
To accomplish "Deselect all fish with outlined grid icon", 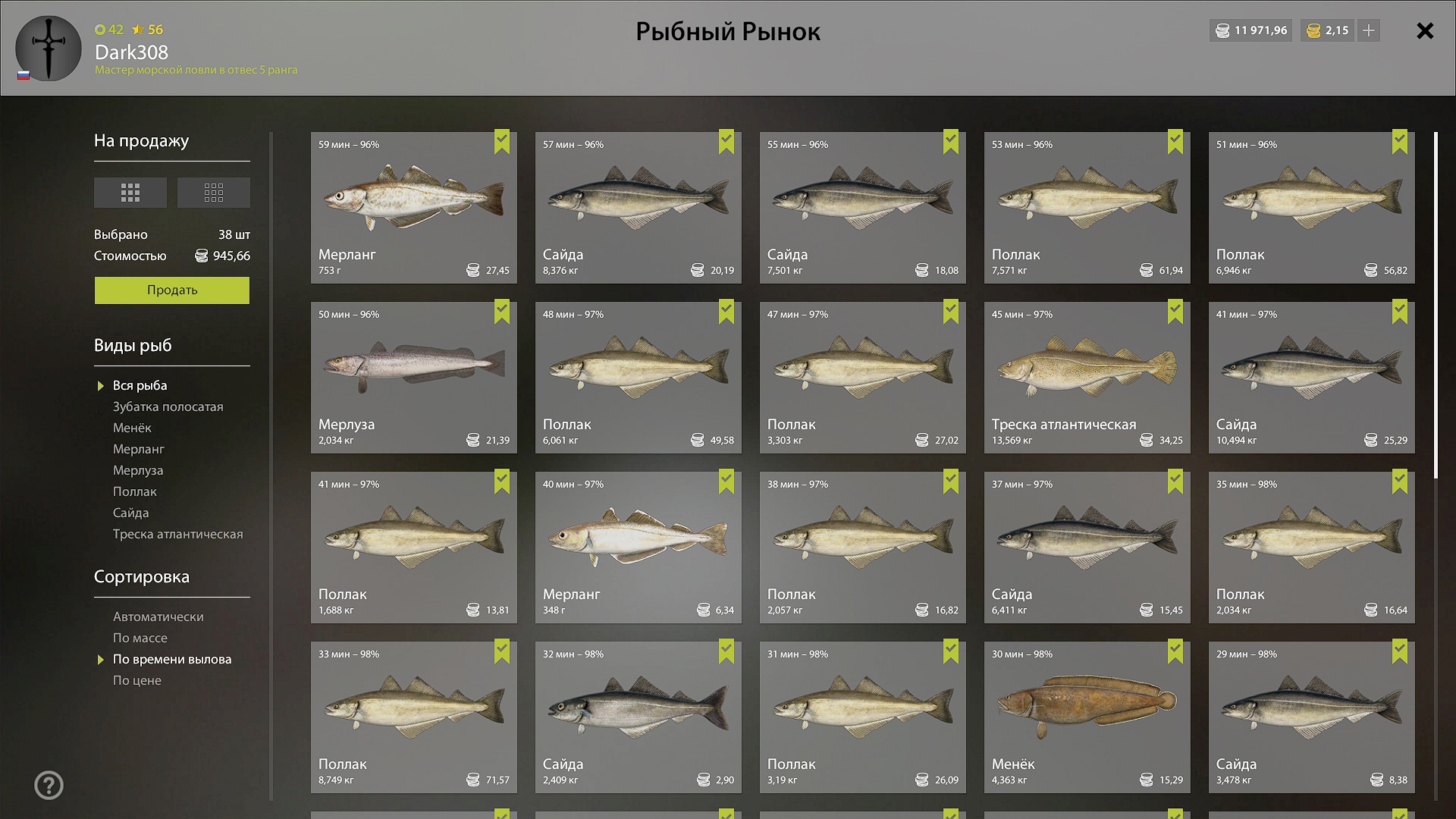I will 214,193.
